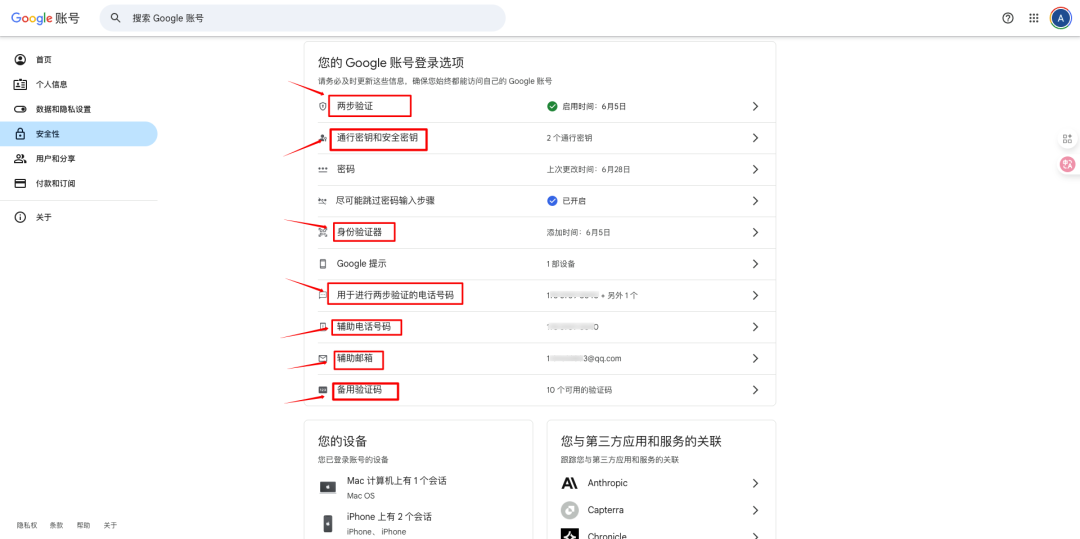Click the 数据和隐私设置 toggle-shaped icon
Viewport: 1080px width, 539px height.
coord(21,109)
